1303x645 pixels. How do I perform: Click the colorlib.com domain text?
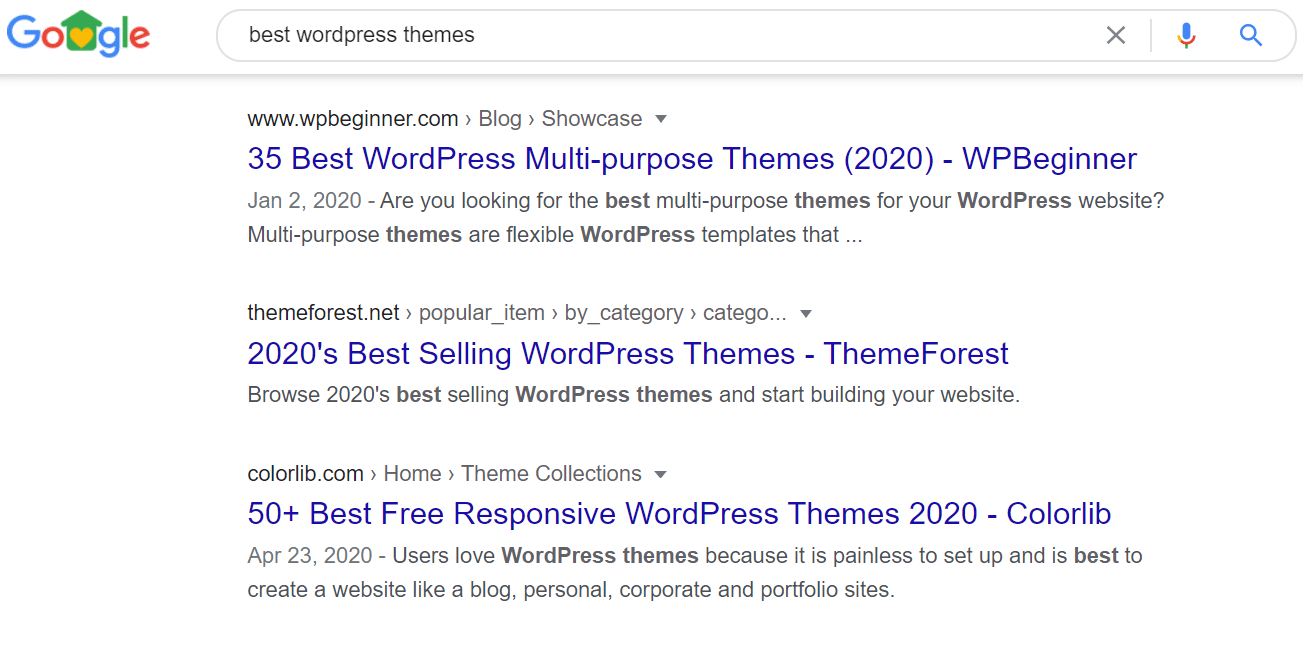(x=305, y=474)
